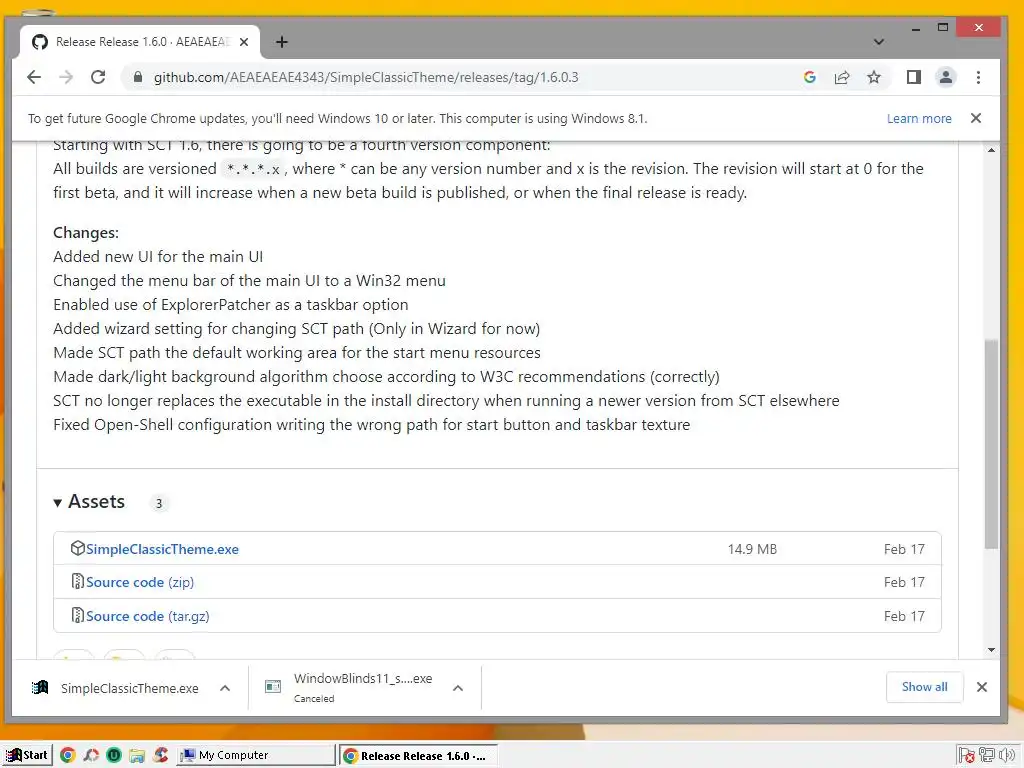Open the Start menu

(26, 755)
